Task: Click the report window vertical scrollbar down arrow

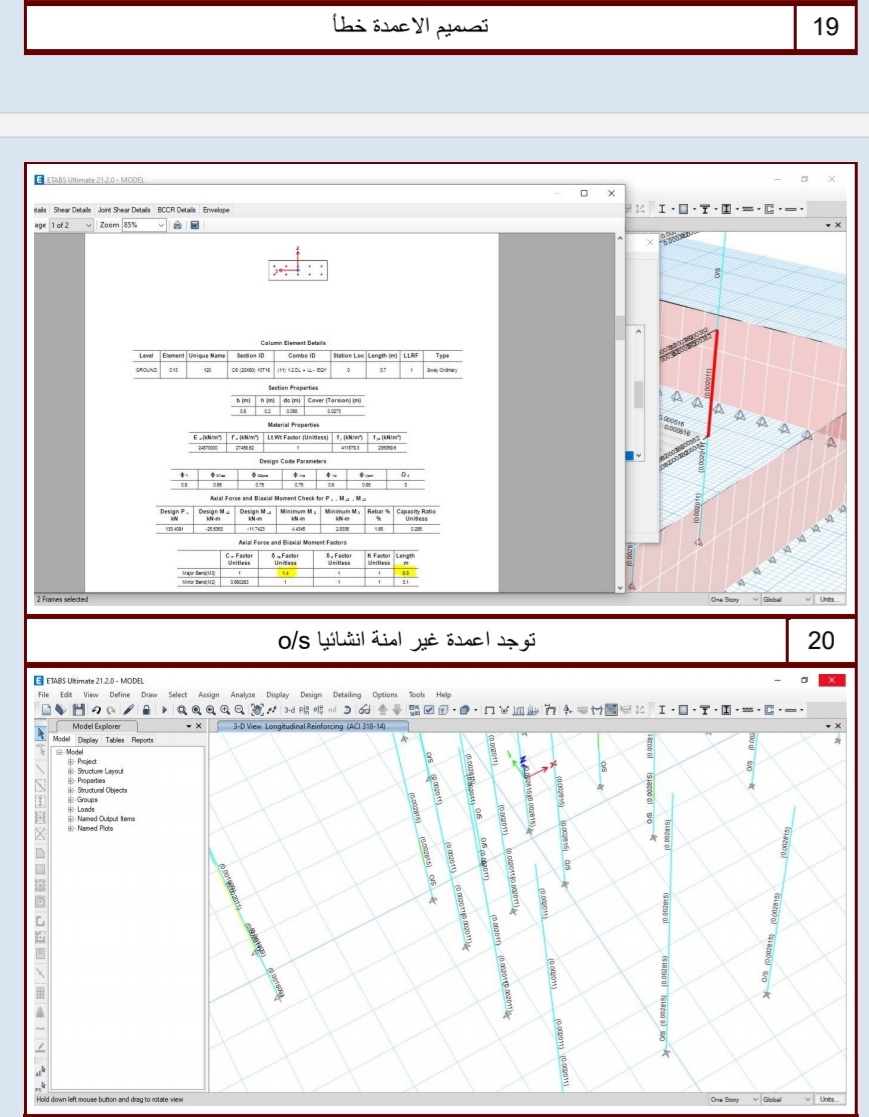Action: tap(620, 588)
